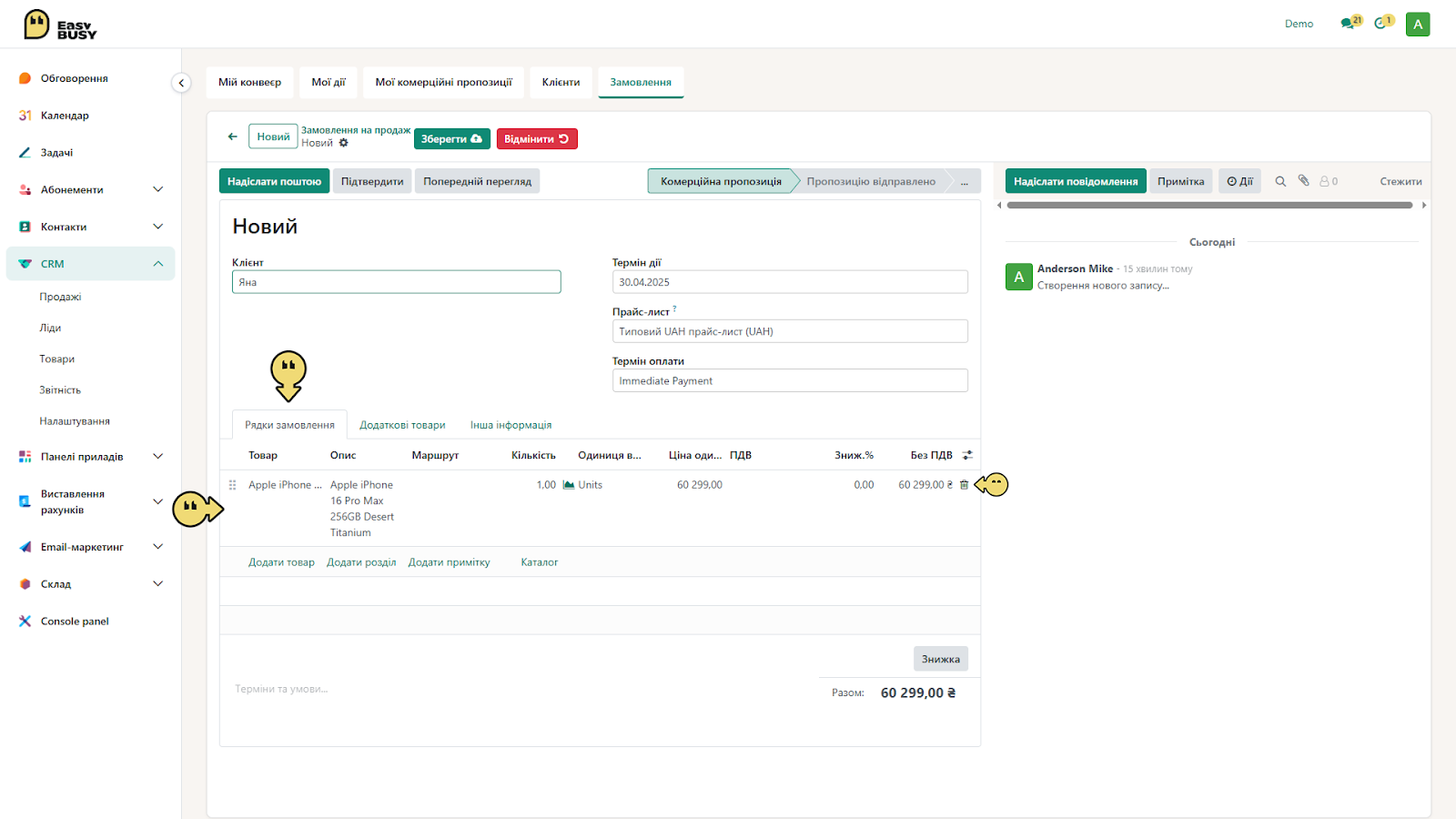
Task: Collapse the CRM menu
Action: [158, 264]
